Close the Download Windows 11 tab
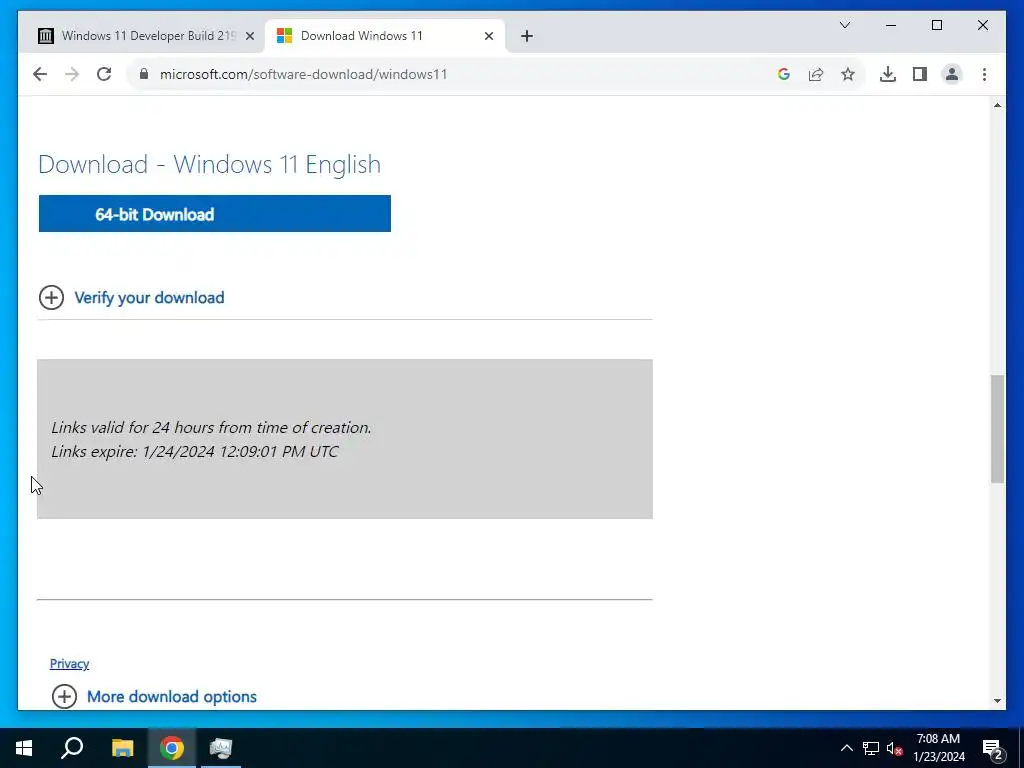 pyautogui.click(x=488, y=37)
